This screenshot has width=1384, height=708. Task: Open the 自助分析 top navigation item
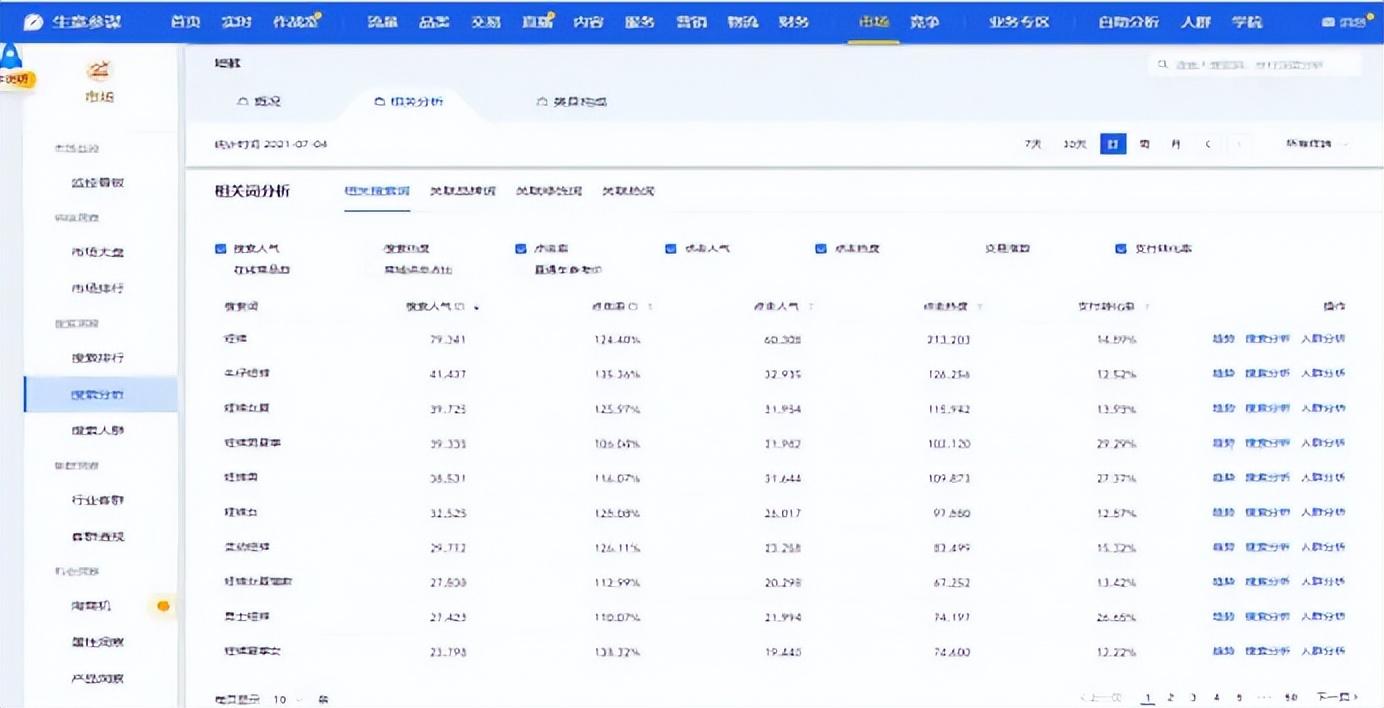click(x=1129, y=22)
